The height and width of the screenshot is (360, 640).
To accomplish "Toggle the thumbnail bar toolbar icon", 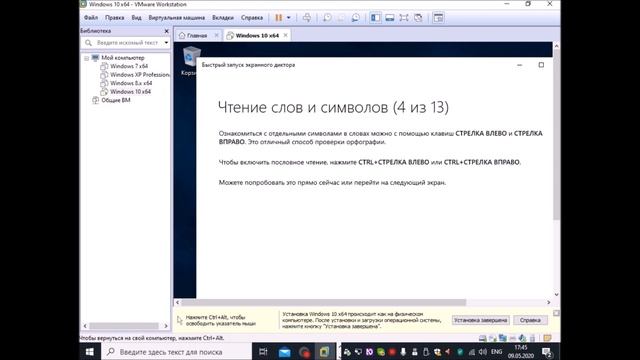I will [x=390, y=18].
